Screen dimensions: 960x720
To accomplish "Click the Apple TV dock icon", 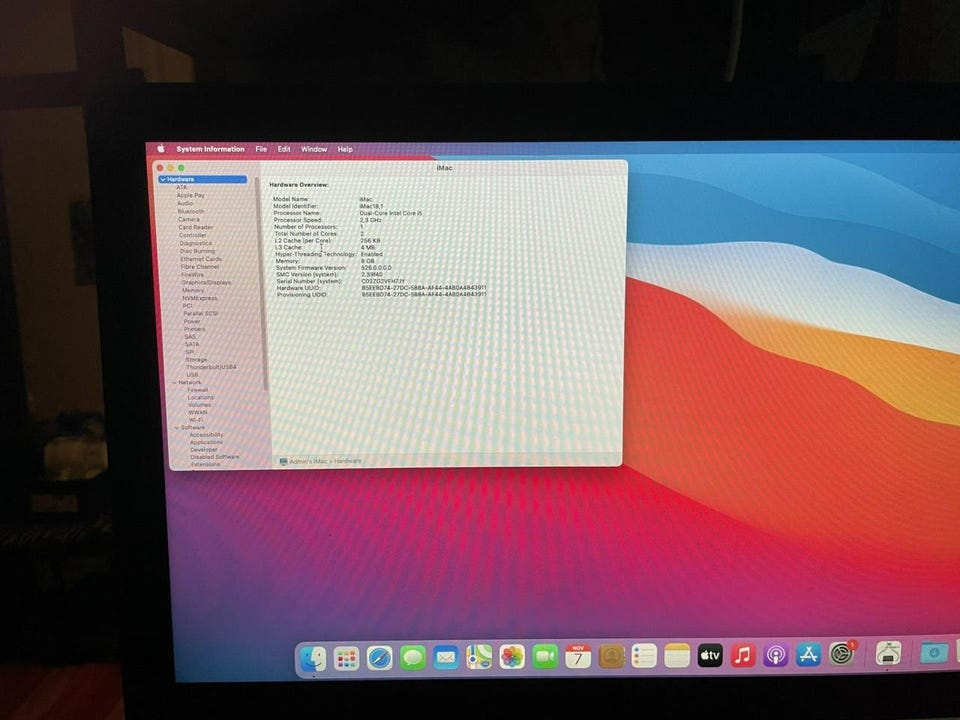I will [x=709, y=656].
